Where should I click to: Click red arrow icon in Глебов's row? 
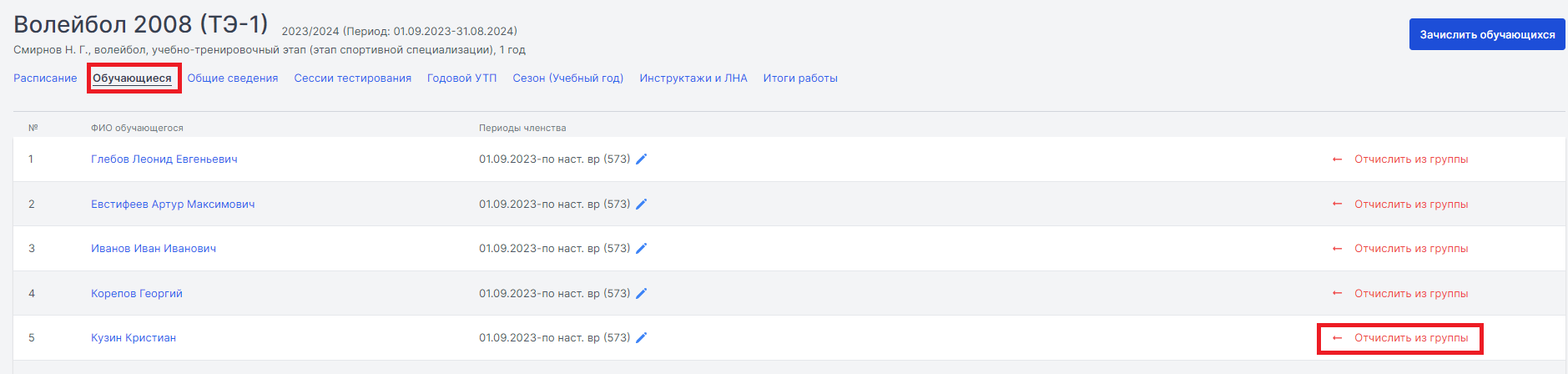pyautogui.click(x=1337, y=159)
